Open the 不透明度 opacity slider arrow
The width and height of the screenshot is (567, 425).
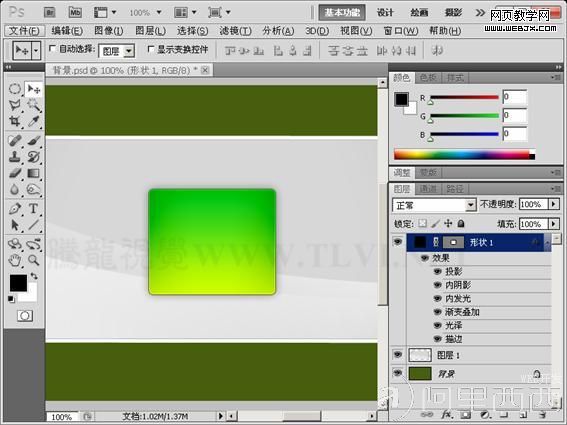coord(554,204)
